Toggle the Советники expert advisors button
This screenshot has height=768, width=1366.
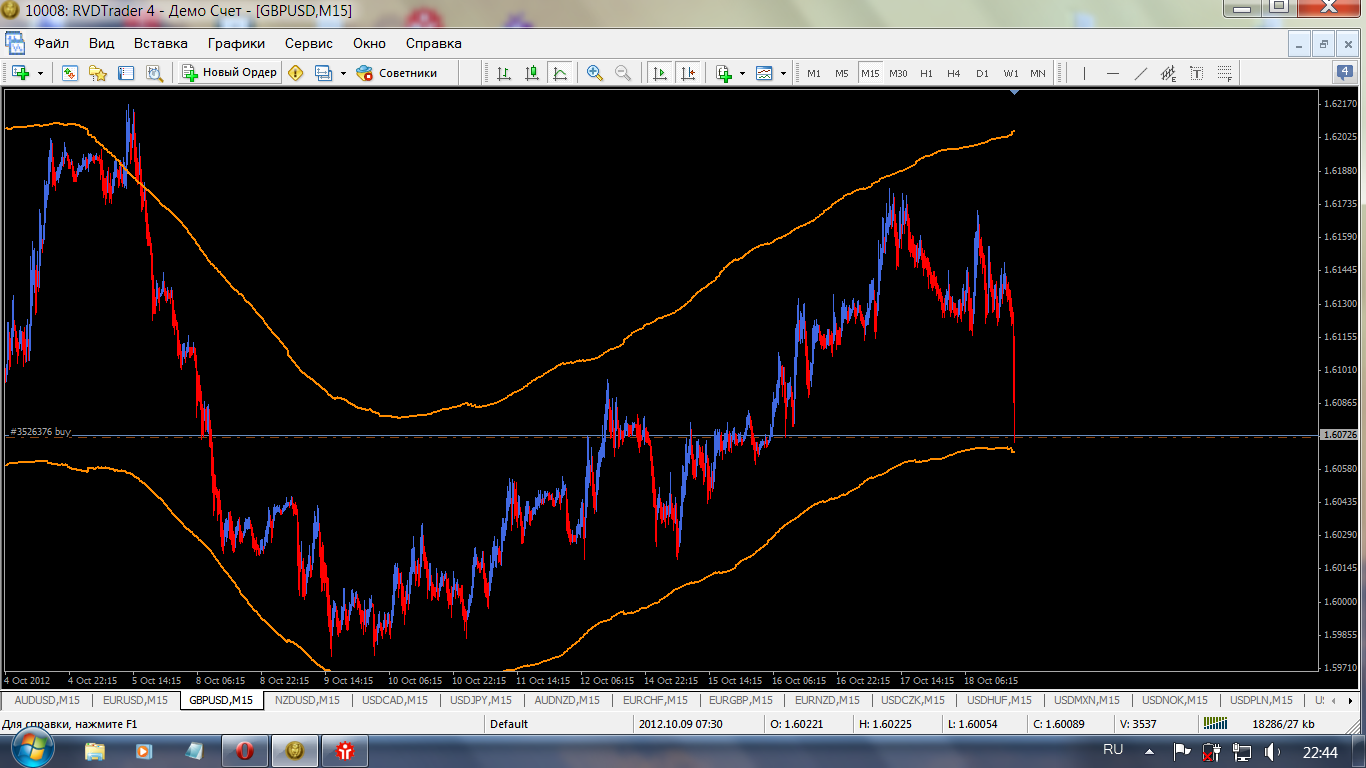point(397,73)
